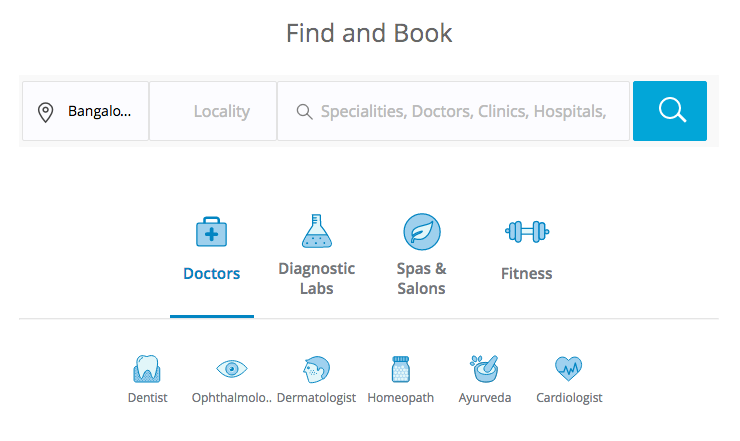
Task: Select the Dentist tooth icon
Action: click(147, 368)
